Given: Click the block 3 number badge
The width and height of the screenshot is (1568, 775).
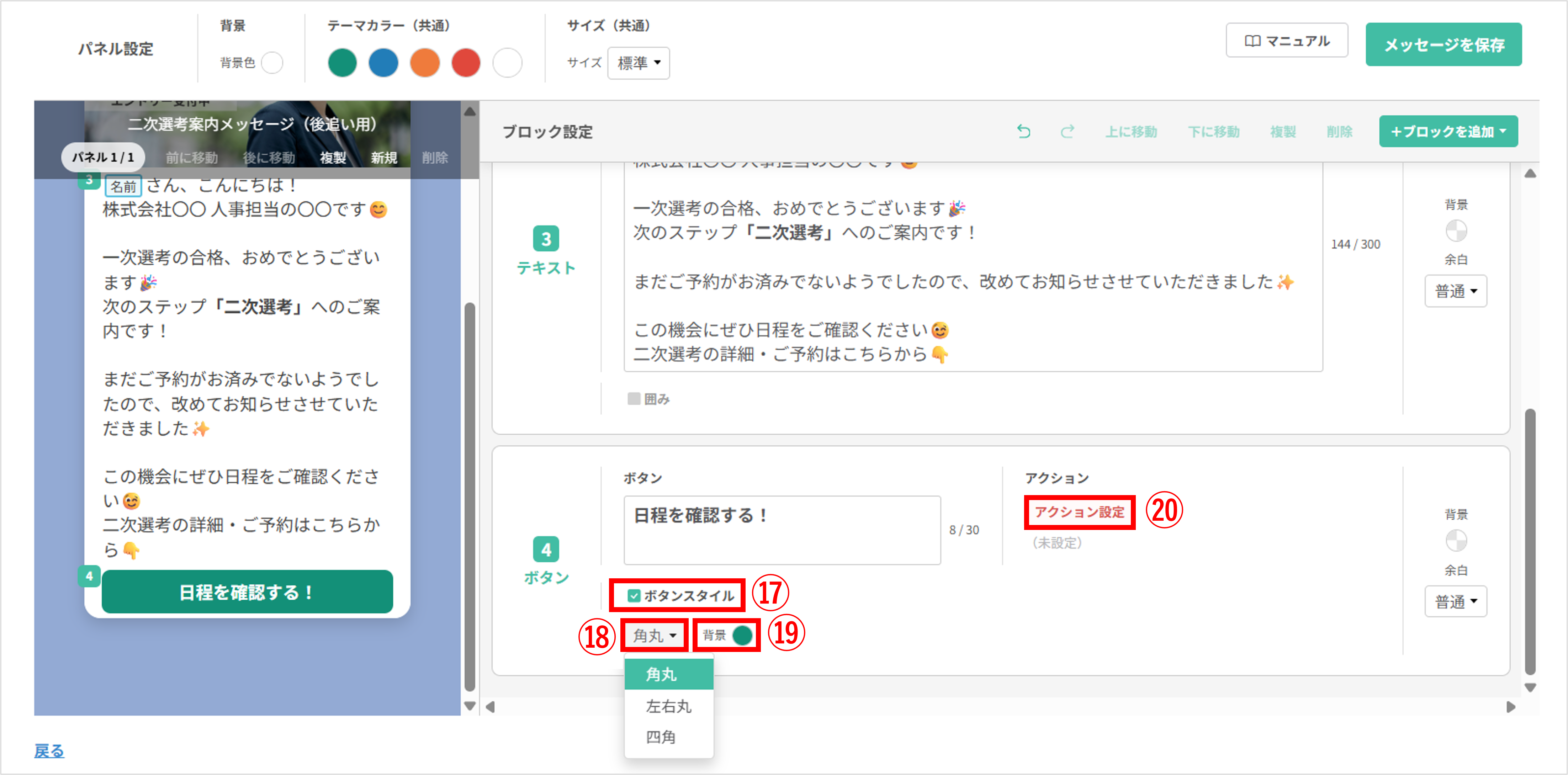Looking at the screenshot, I should click(x=545, y=239).
